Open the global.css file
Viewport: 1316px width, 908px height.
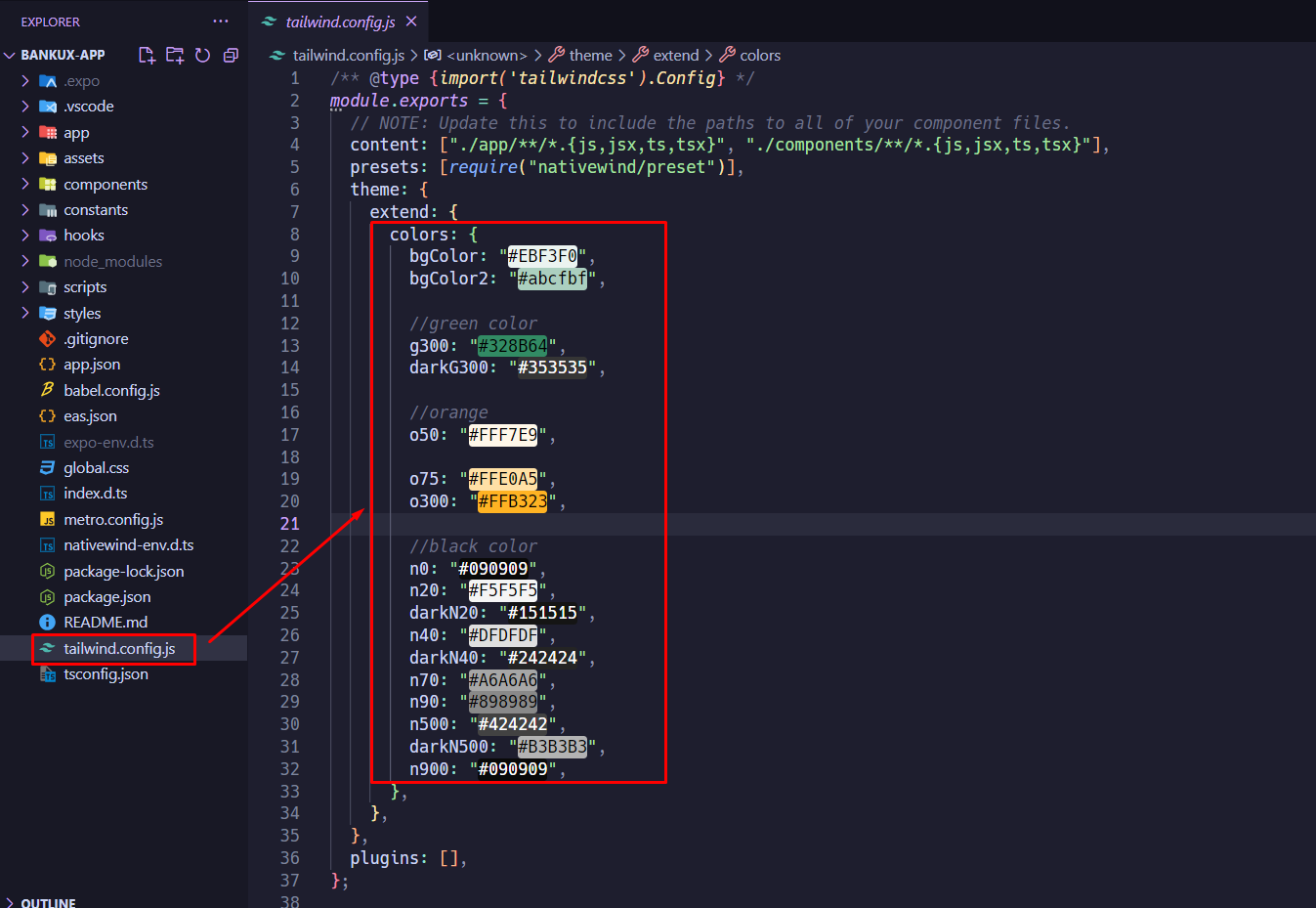coord(97,467)
